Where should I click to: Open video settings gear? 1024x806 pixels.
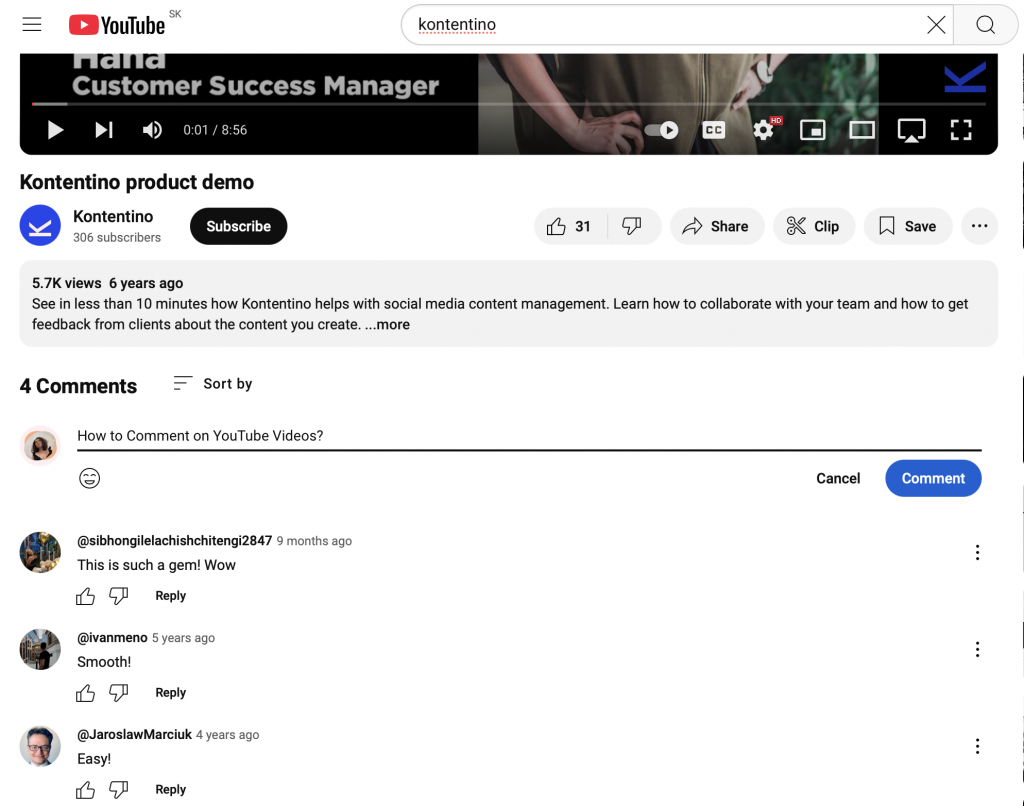coord(764,130)
